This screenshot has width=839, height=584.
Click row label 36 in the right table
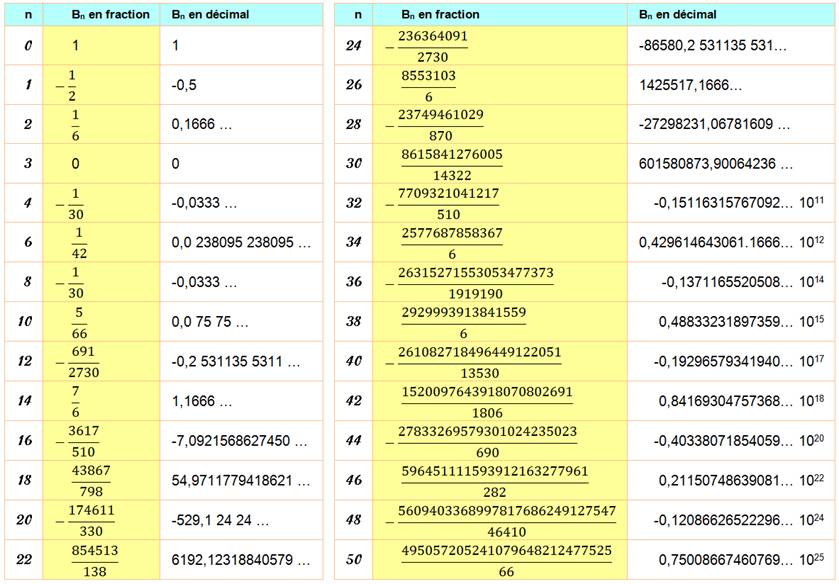pos(354,283)
